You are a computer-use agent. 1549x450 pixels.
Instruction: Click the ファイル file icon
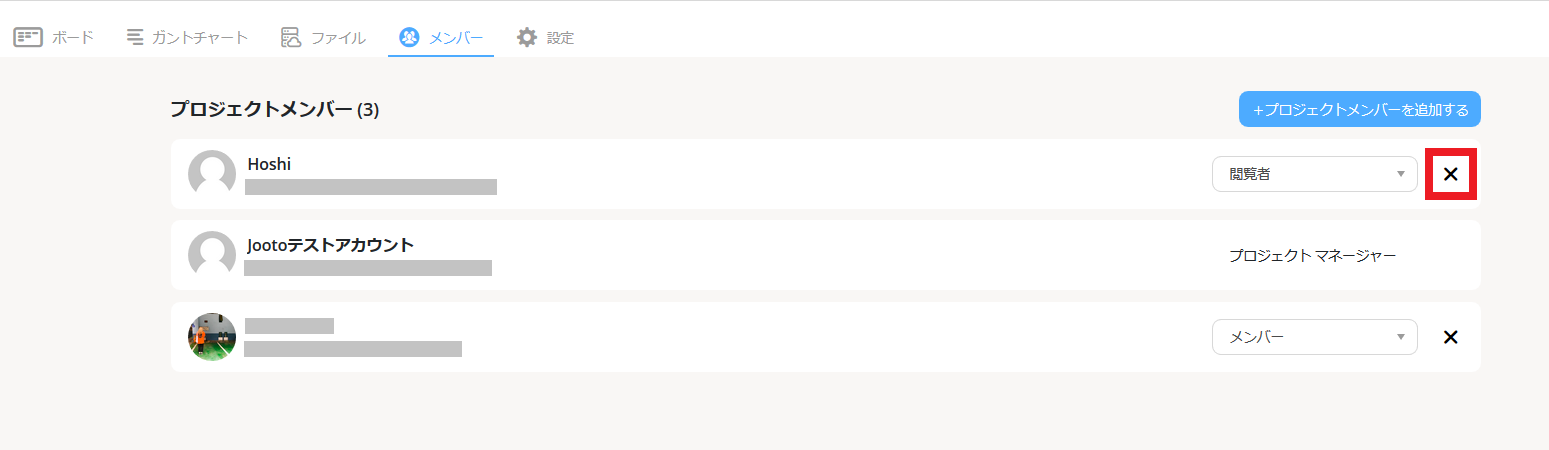[x=291, y=37]
